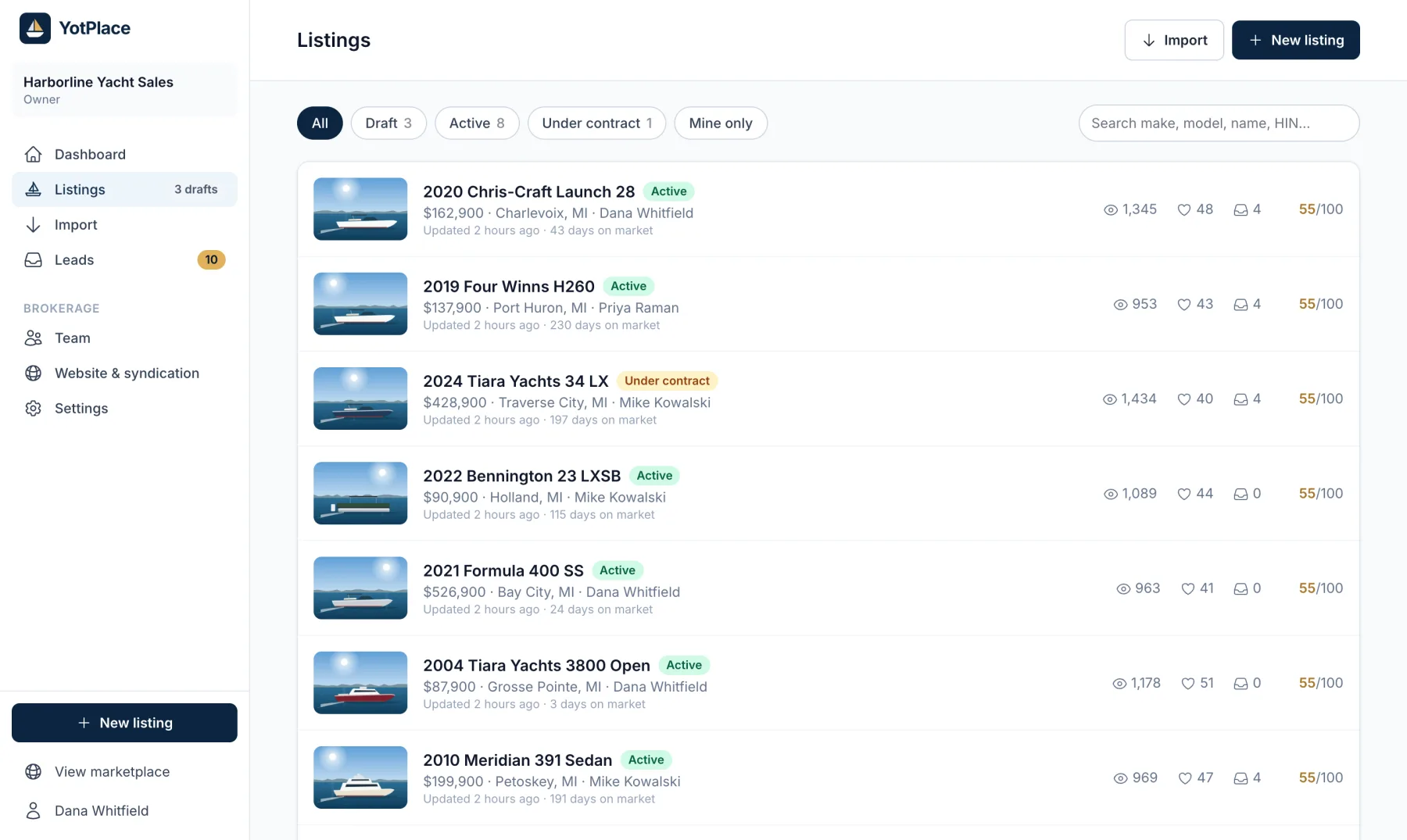Click the New listing button in top right
1407x840 pixels.
1296,40
